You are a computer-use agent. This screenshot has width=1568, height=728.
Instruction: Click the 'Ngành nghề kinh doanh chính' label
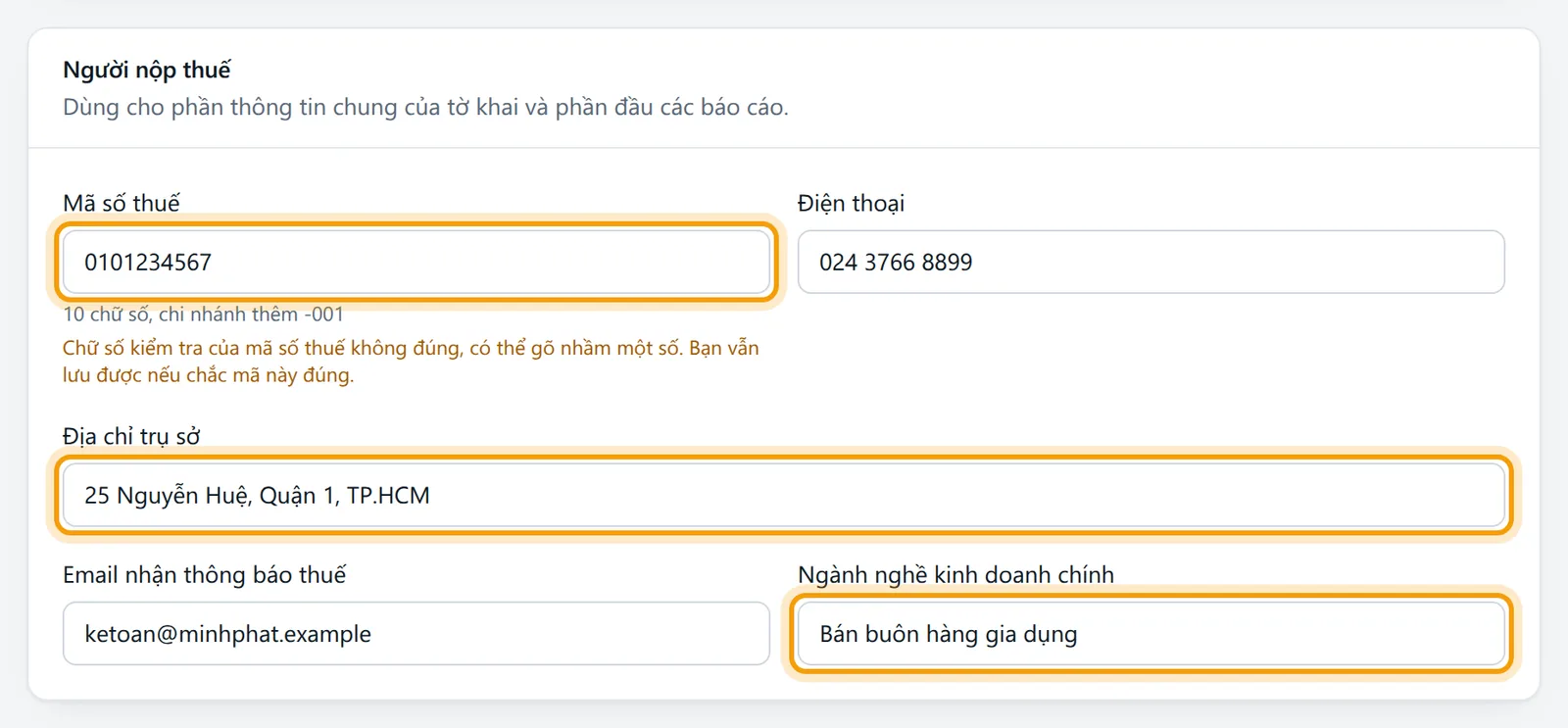point(955,574)
